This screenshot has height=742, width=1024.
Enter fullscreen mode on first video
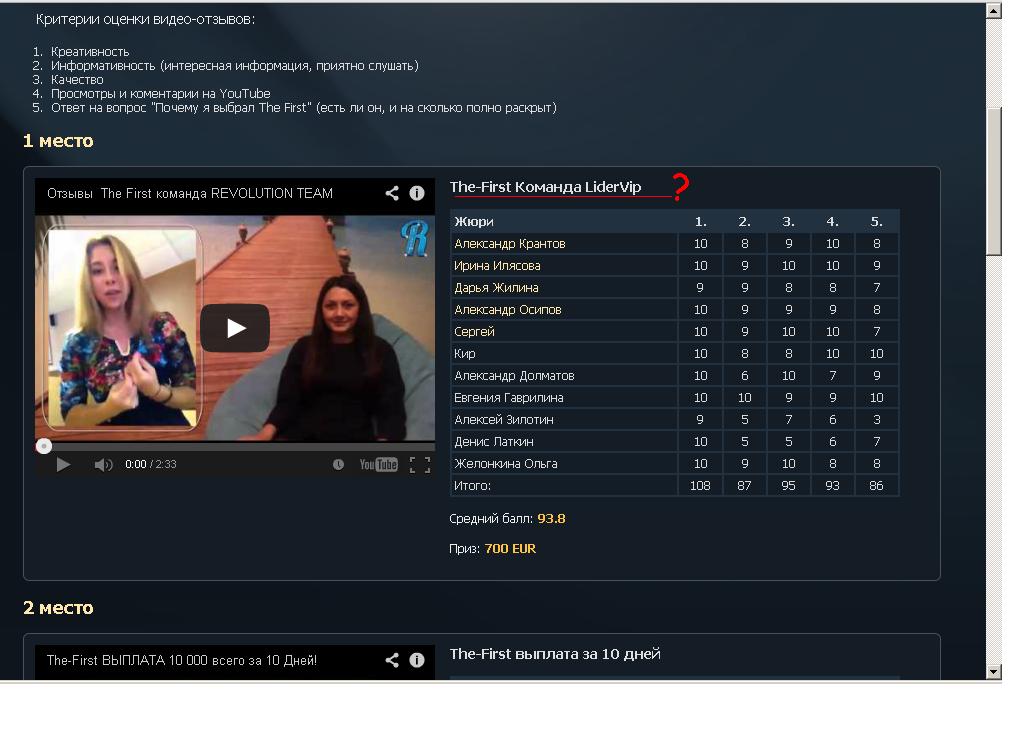click(x=420, y=464)
